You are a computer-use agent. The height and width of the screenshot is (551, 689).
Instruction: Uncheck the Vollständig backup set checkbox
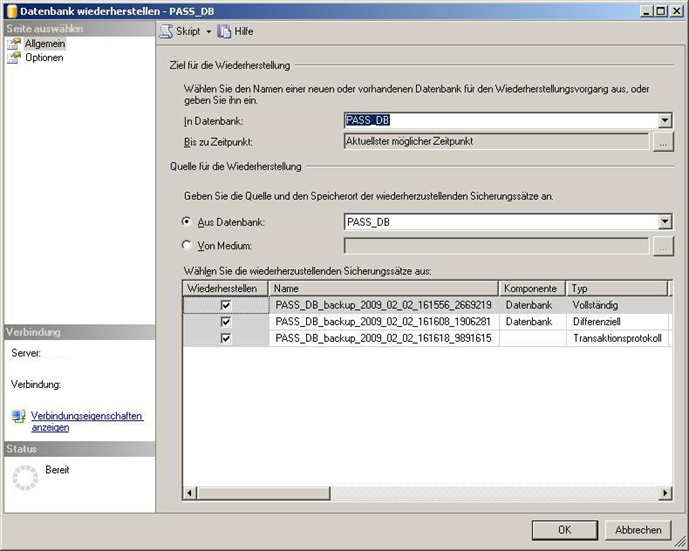point(226,305)
